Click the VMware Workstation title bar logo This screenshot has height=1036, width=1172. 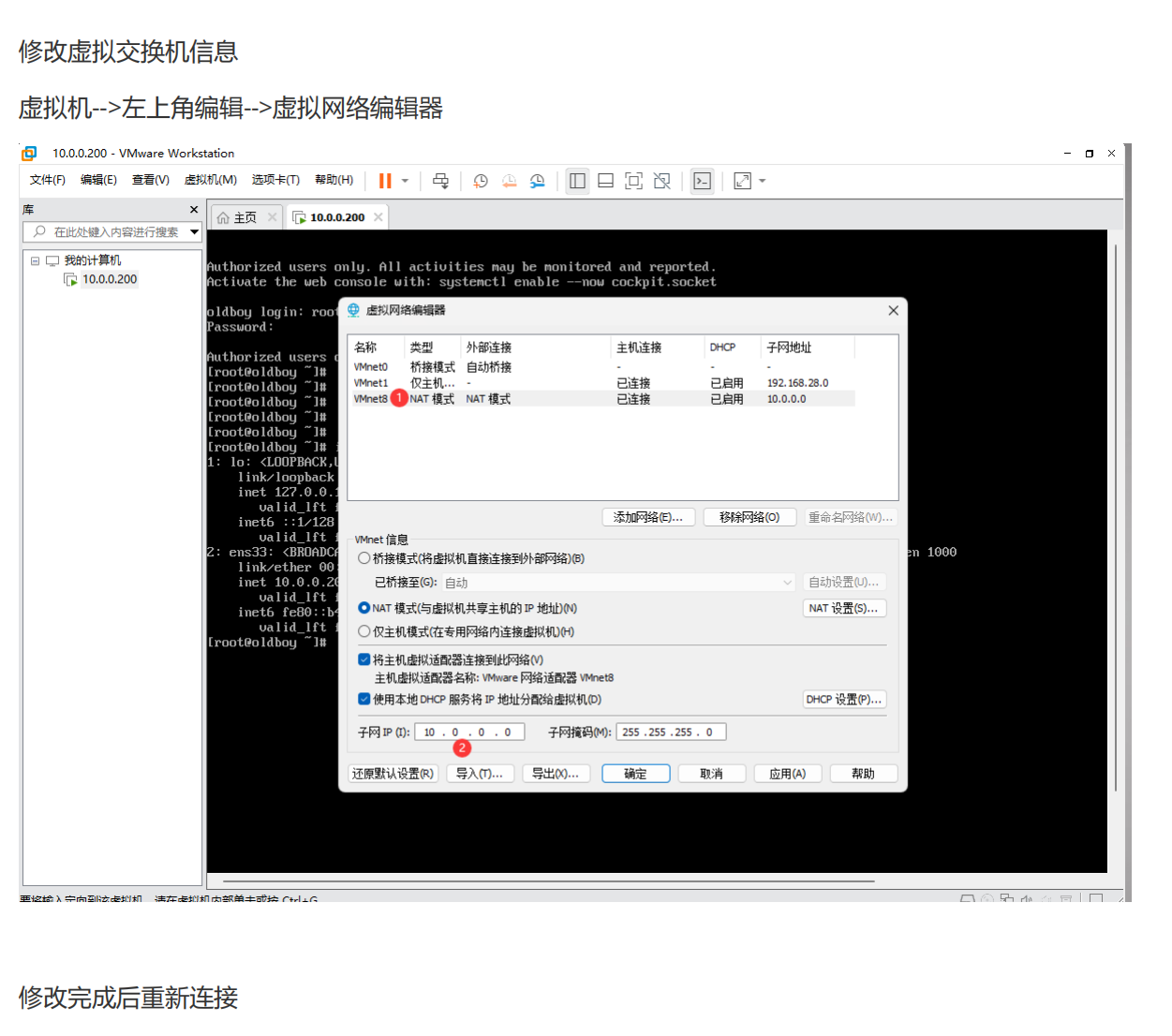29,153
